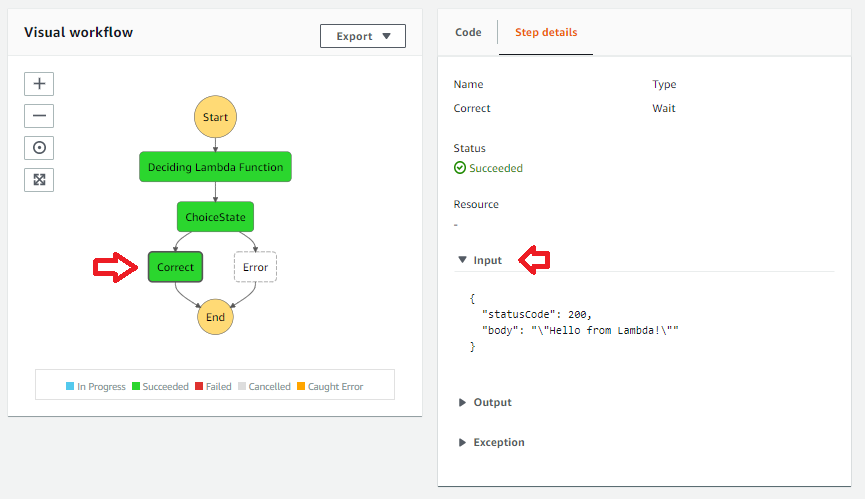
Task: Click the green Succeeded legend swatch
Action: 136,386
